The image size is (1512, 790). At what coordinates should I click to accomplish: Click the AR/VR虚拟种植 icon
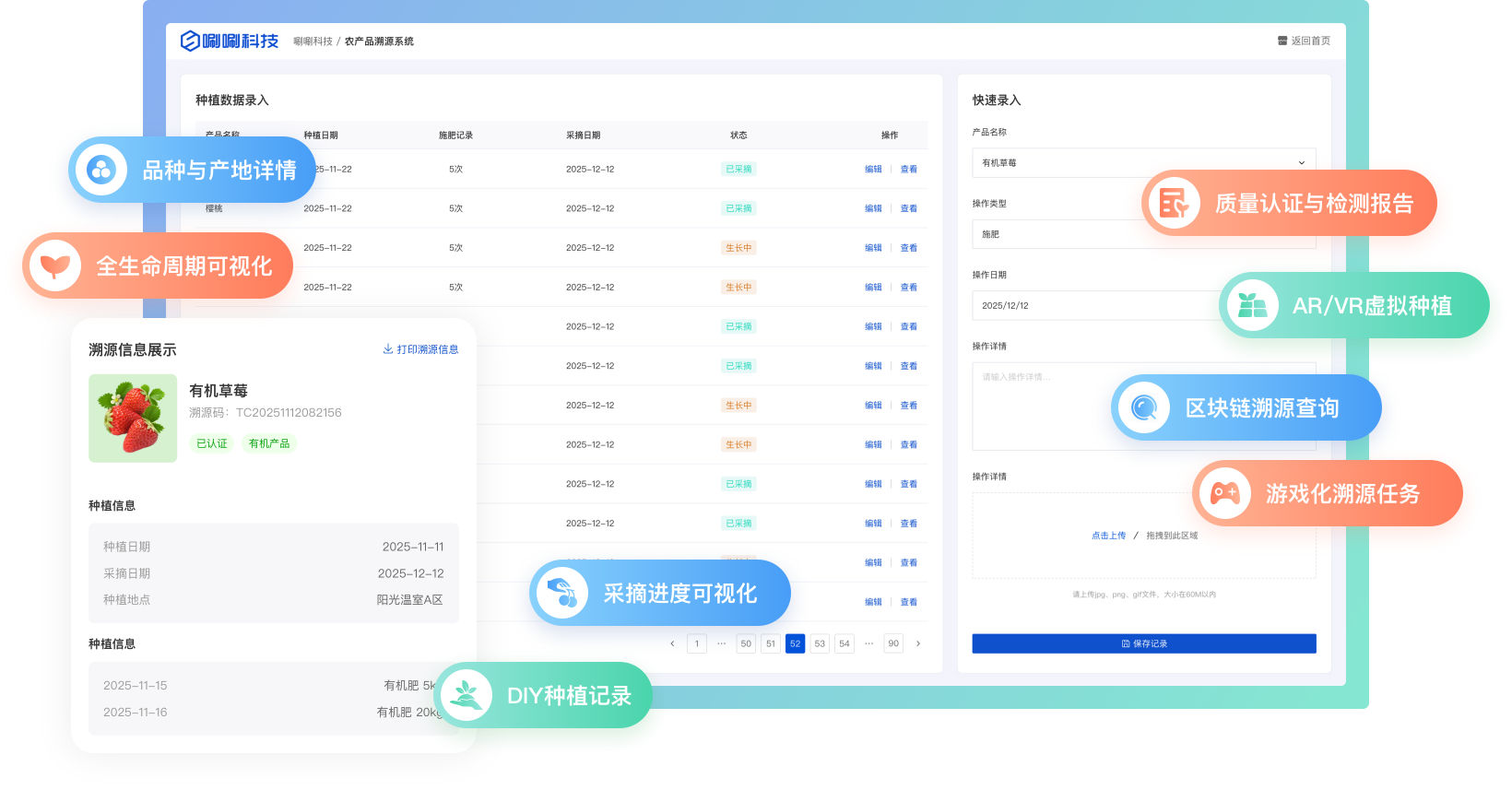point(1251,305)
